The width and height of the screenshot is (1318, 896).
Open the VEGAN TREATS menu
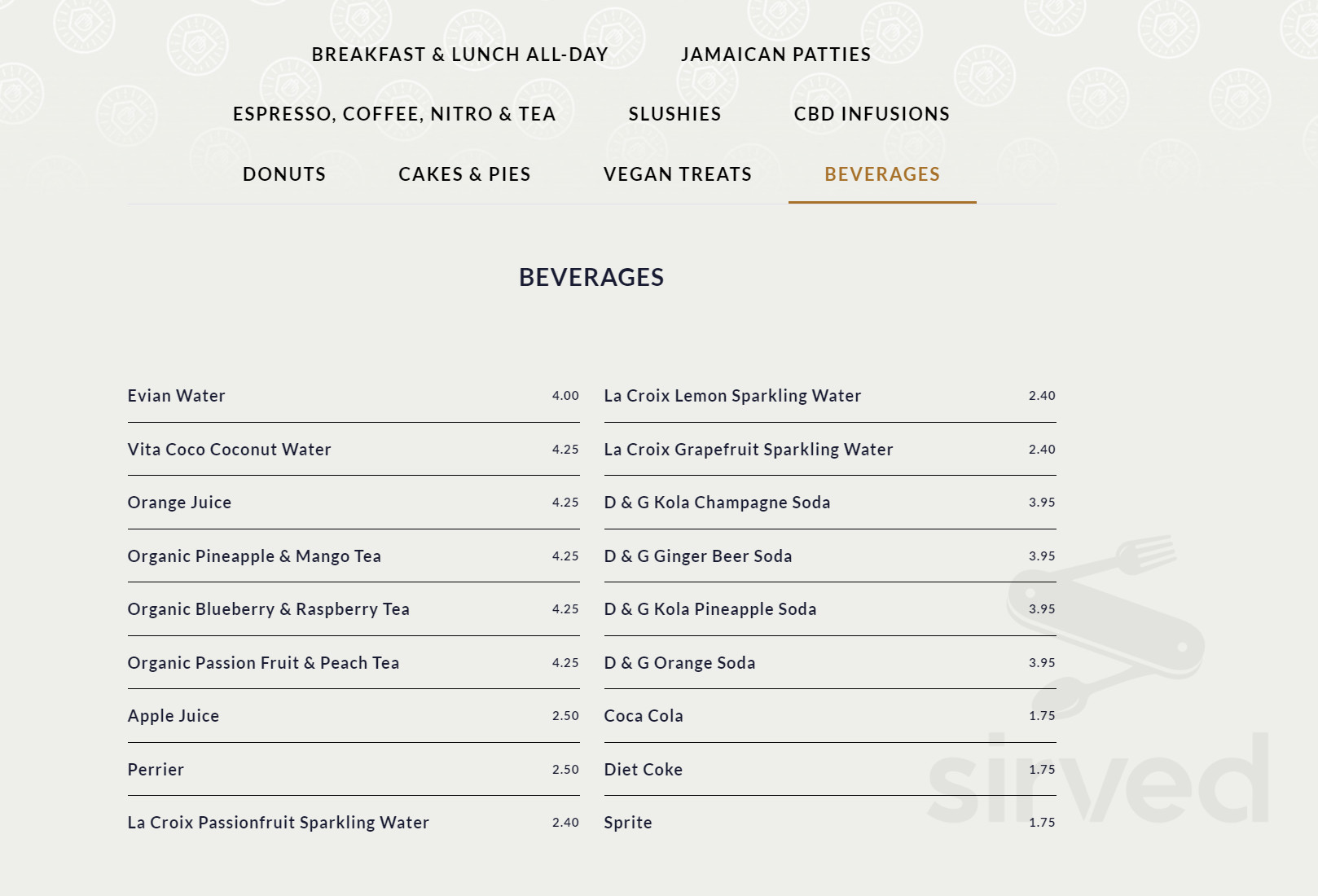pyautogui.click(x=677, y=173)
